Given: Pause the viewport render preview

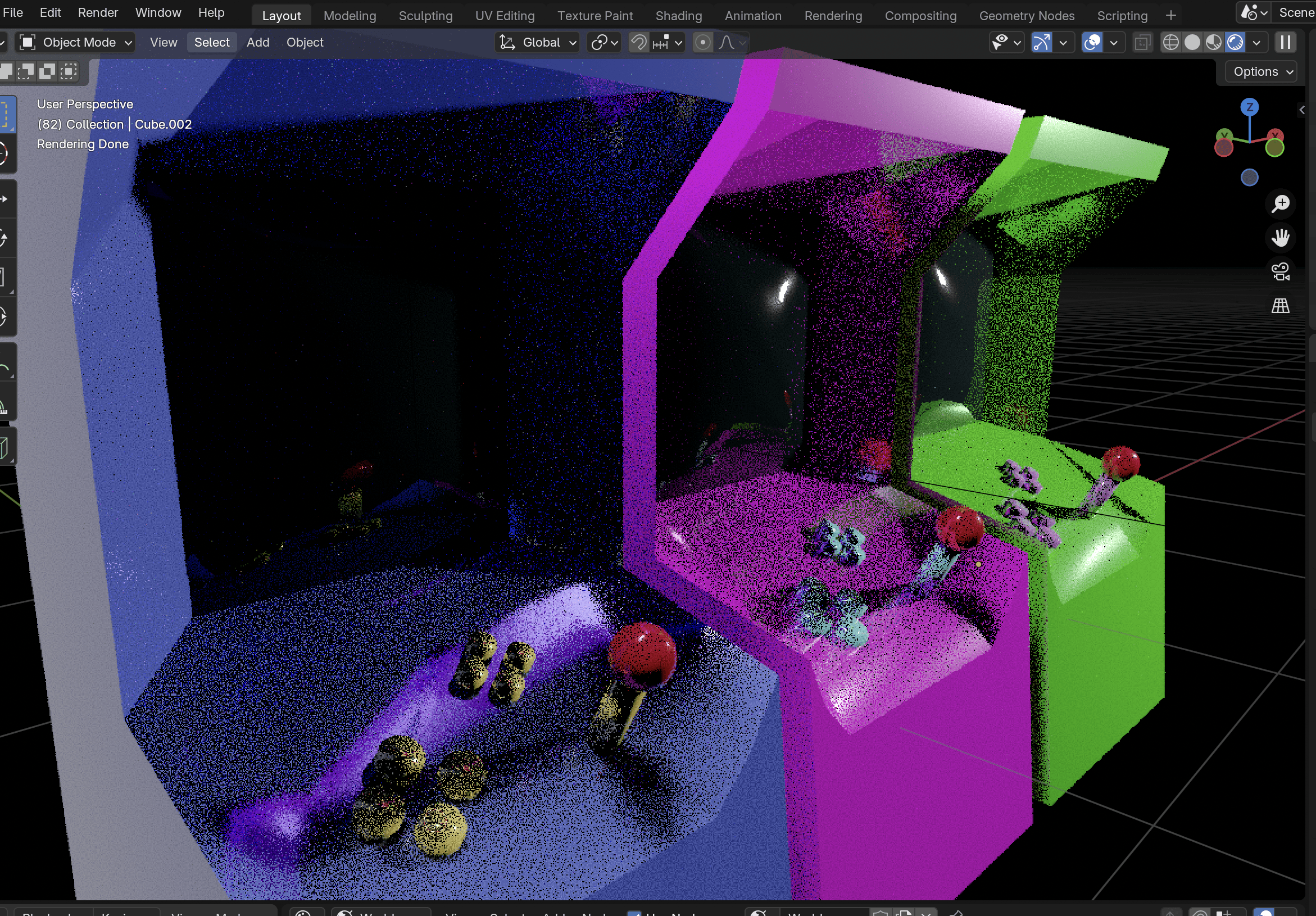Looking at the screenshot, I should (1286, 42).
